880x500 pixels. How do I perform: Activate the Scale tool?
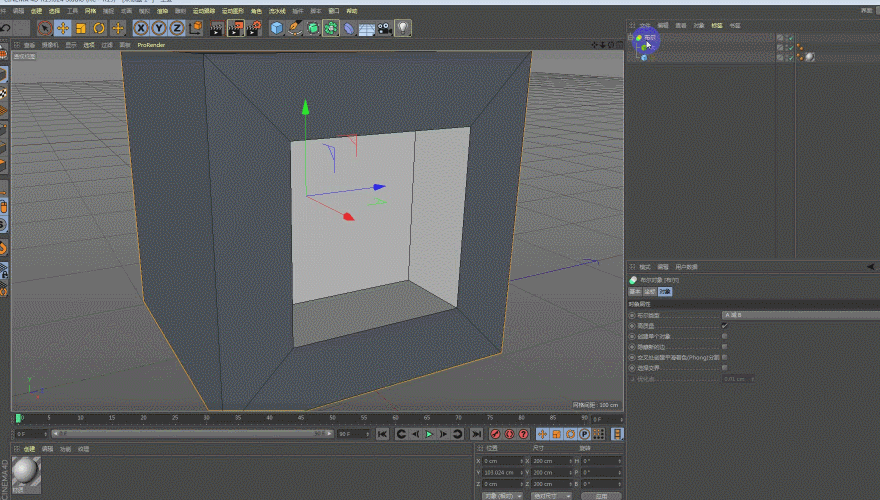[x=81, y=27]
